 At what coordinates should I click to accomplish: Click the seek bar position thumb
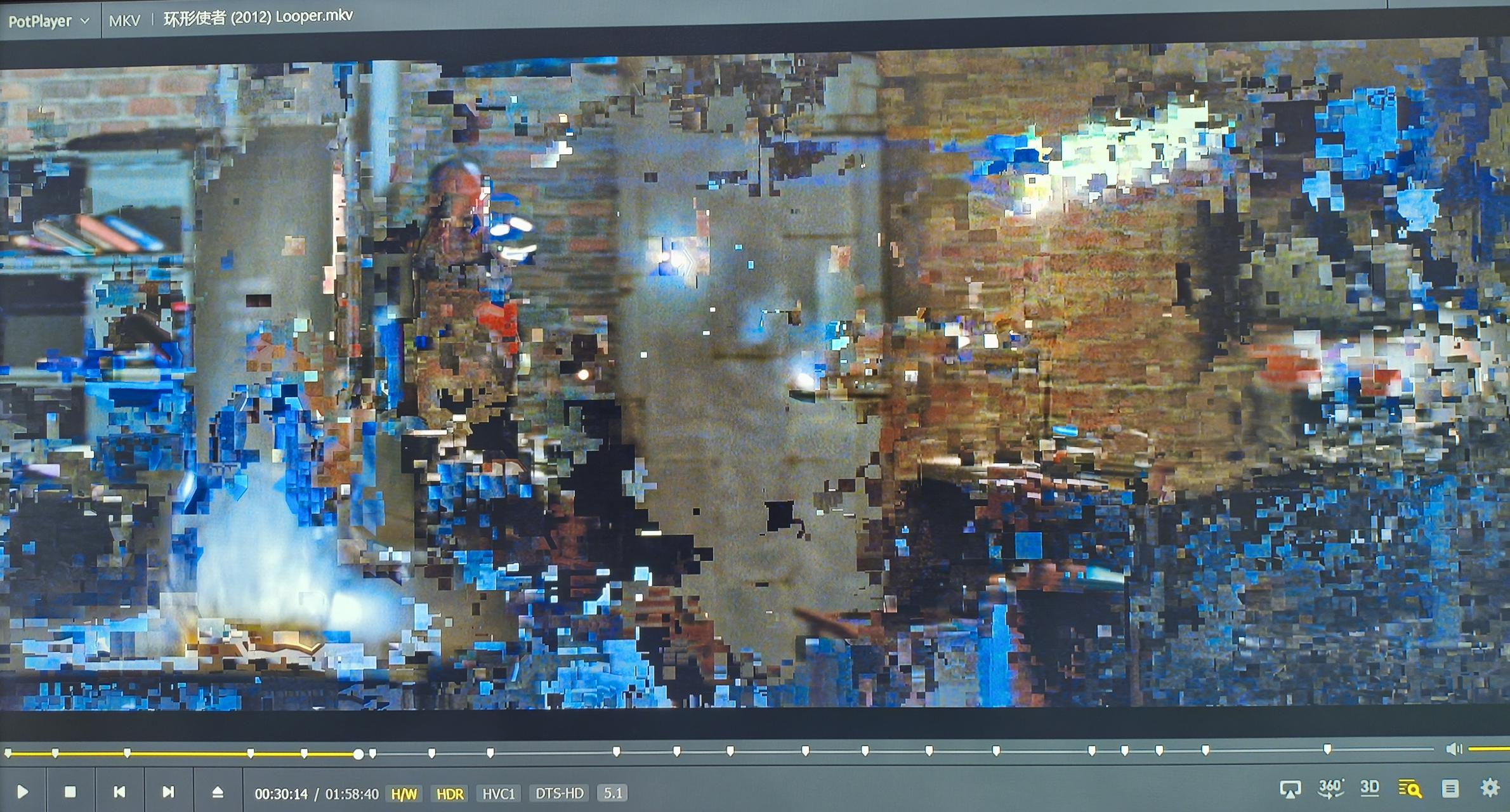(x=358, y=754)
